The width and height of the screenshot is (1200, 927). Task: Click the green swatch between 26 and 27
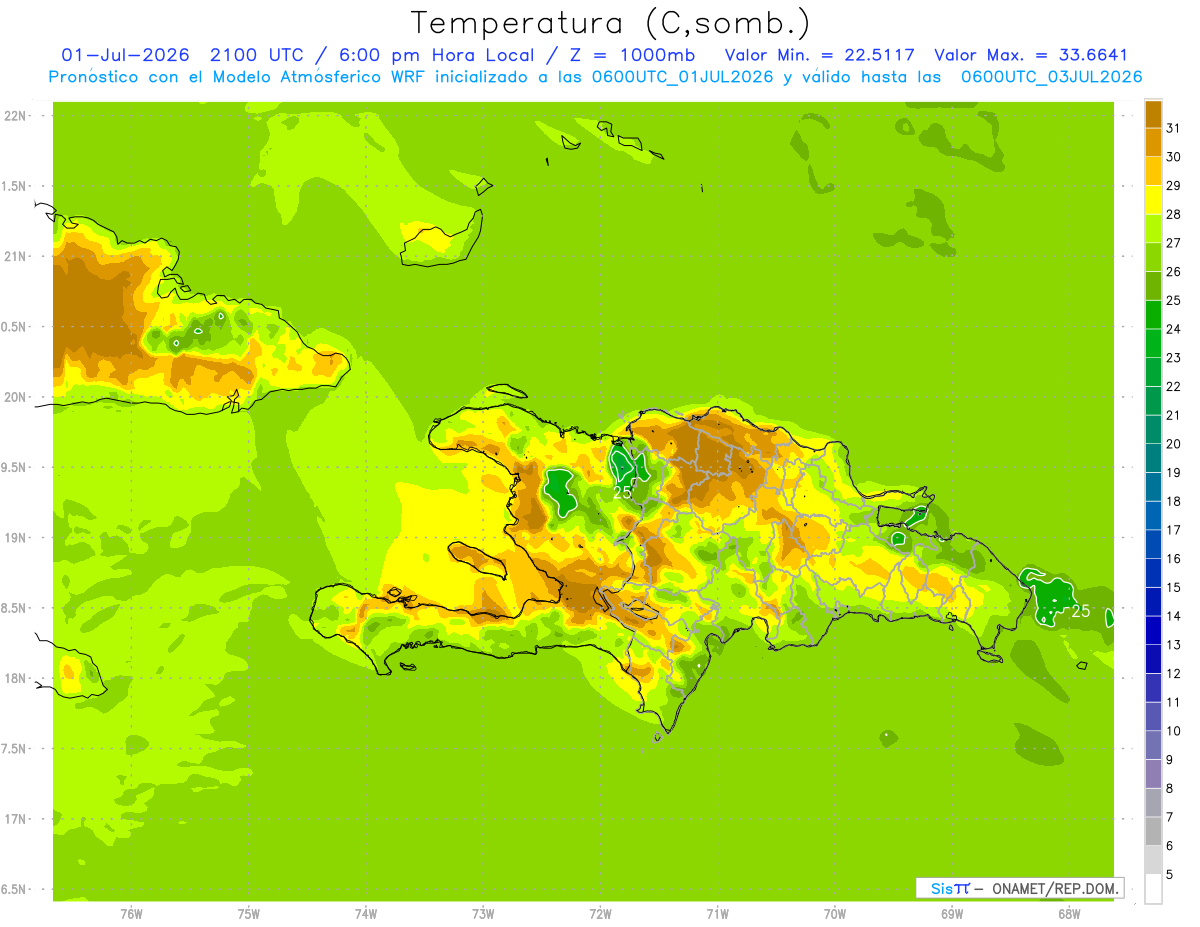coord(1153,257)
